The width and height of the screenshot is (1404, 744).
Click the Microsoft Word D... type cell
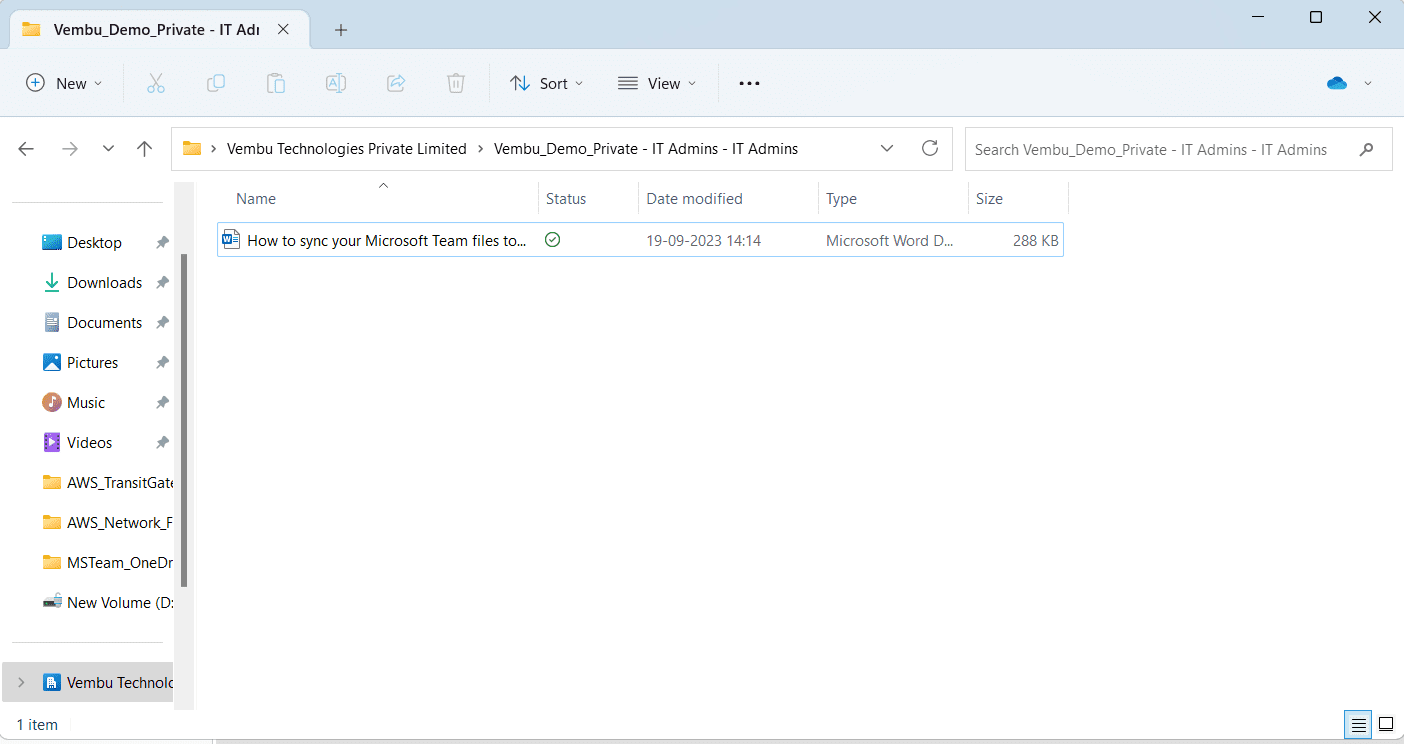coord(890,241)
